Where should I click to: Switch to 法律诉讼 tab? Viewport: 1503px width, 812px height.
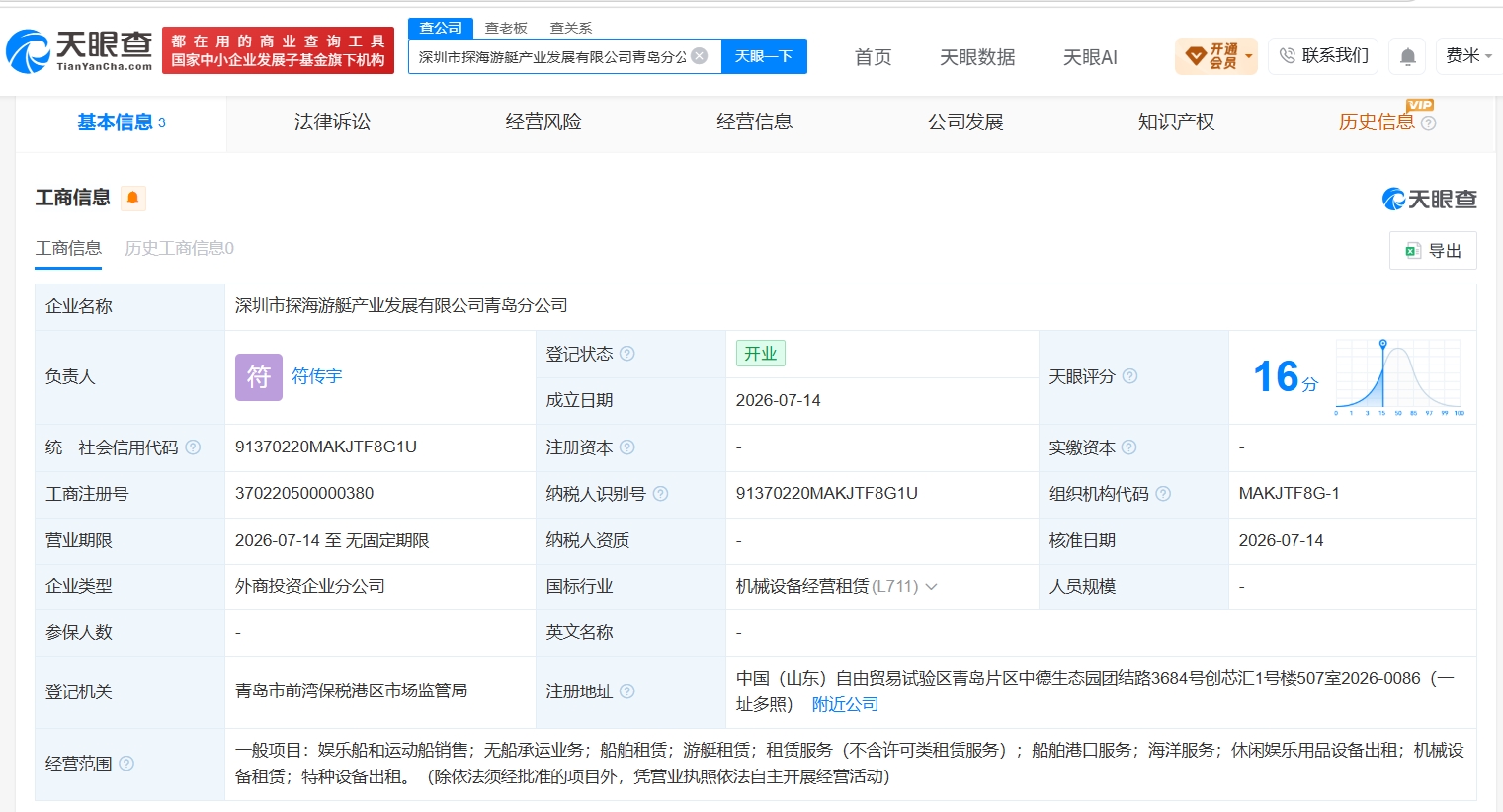333,122
